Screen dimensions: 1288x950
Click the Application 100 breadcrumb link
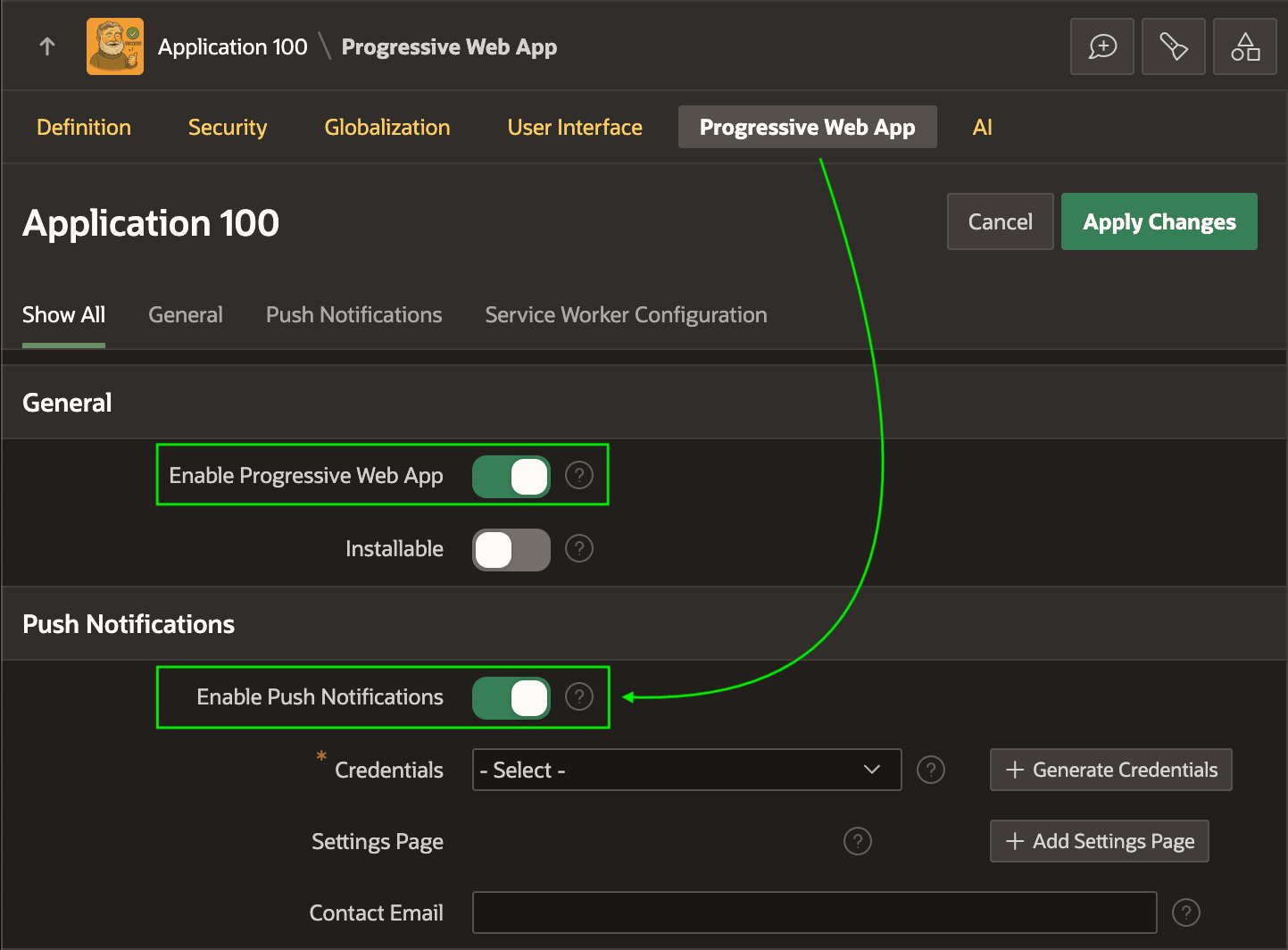pyautogui.click(x=233, y=46)
